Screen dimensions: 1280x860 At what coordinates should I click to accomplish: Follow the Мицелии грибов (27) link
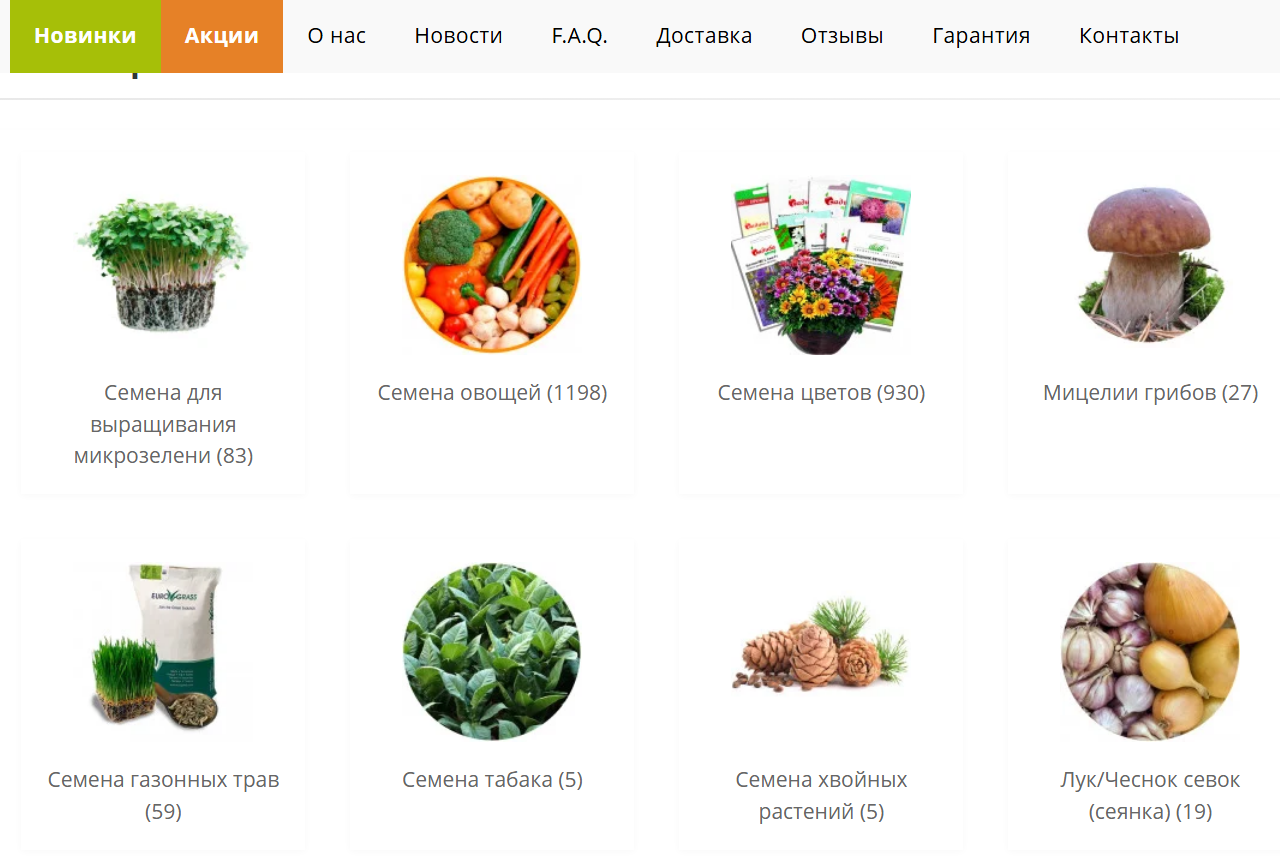[1150, 393]
